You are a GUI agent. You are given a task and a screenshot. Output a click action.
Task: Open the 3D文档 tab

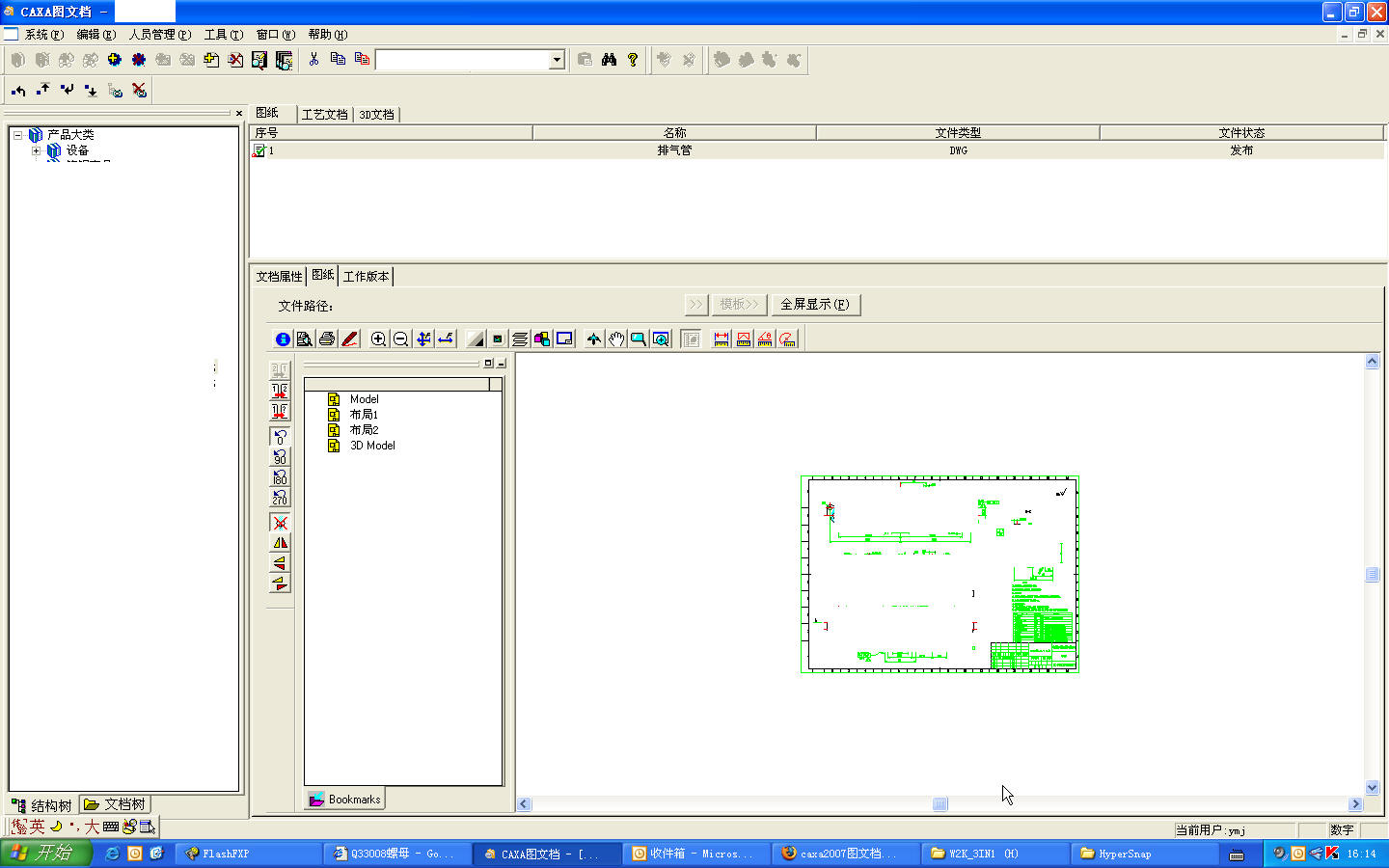(x=376, y=114)
